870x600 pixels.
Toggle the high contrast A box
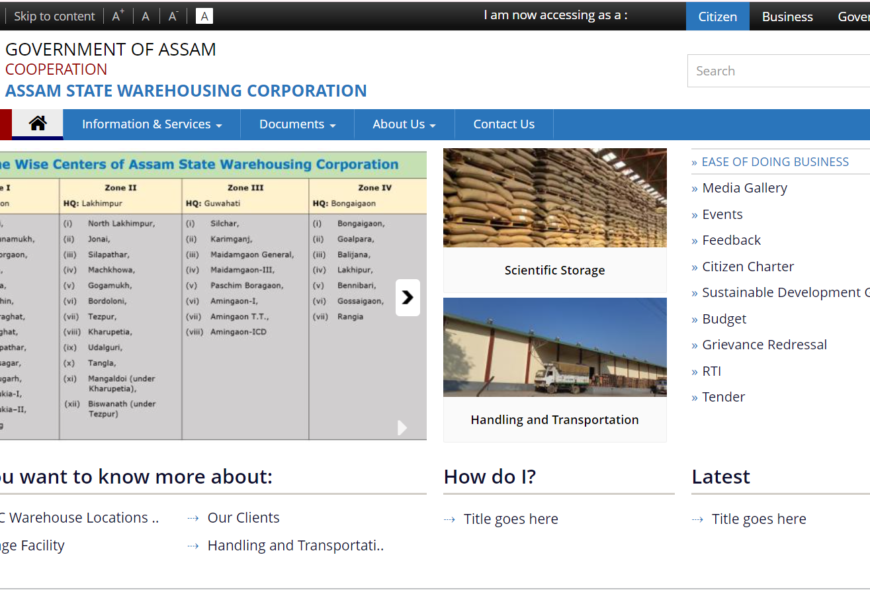[x=204, y=16]
